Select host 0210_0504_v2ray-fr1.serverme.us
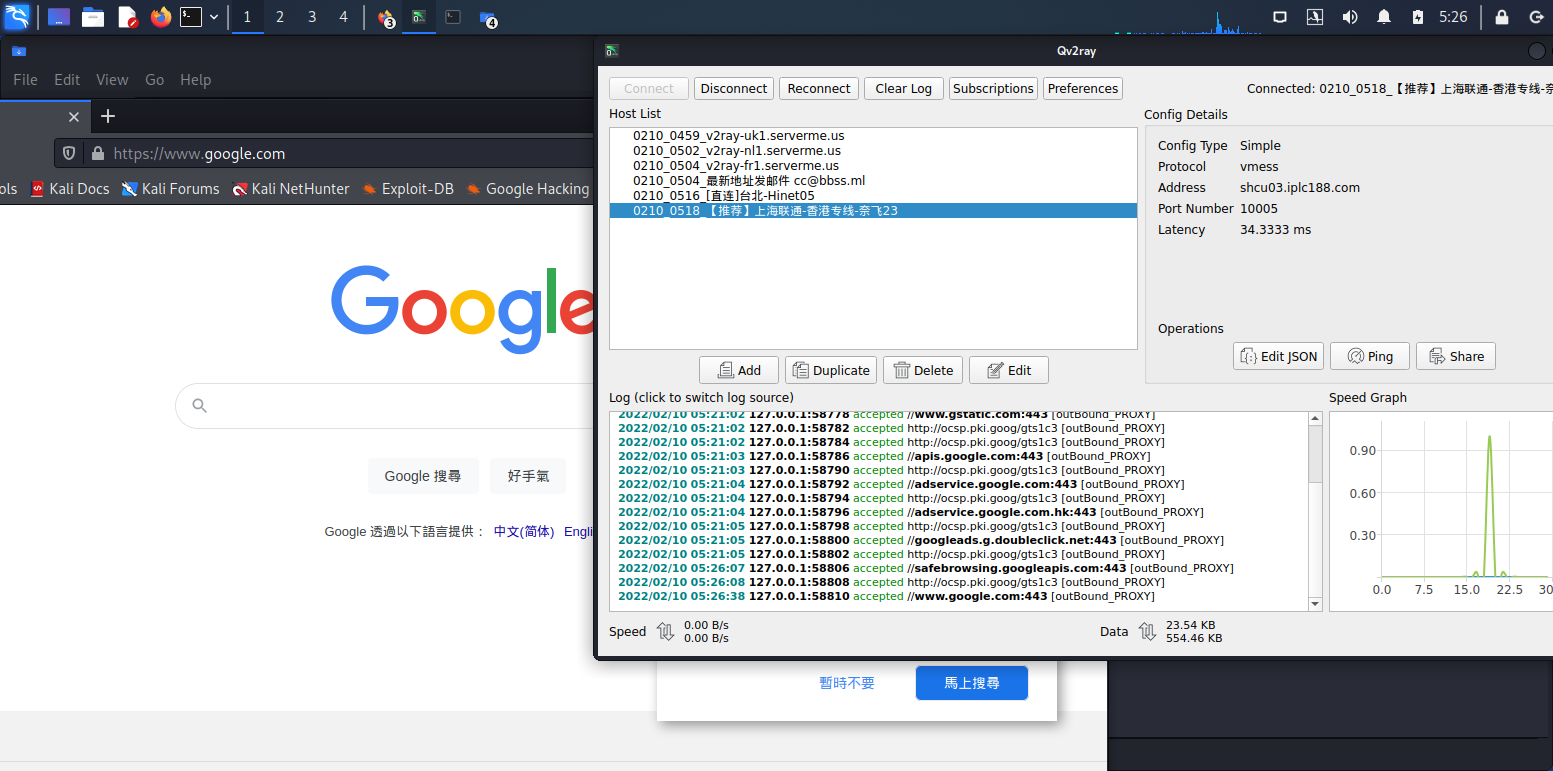 [x=873, y=165]
